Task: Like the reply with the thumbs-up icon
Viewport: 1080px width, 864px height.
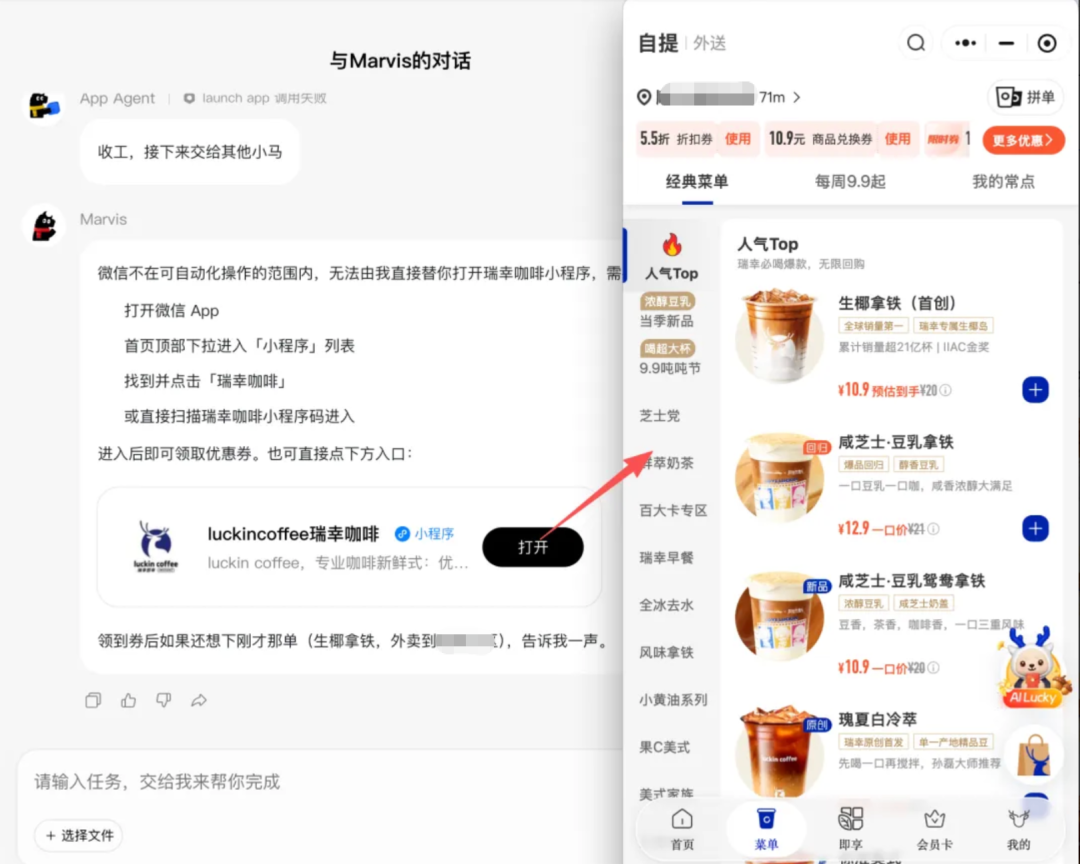Action: tap(128, 700)
